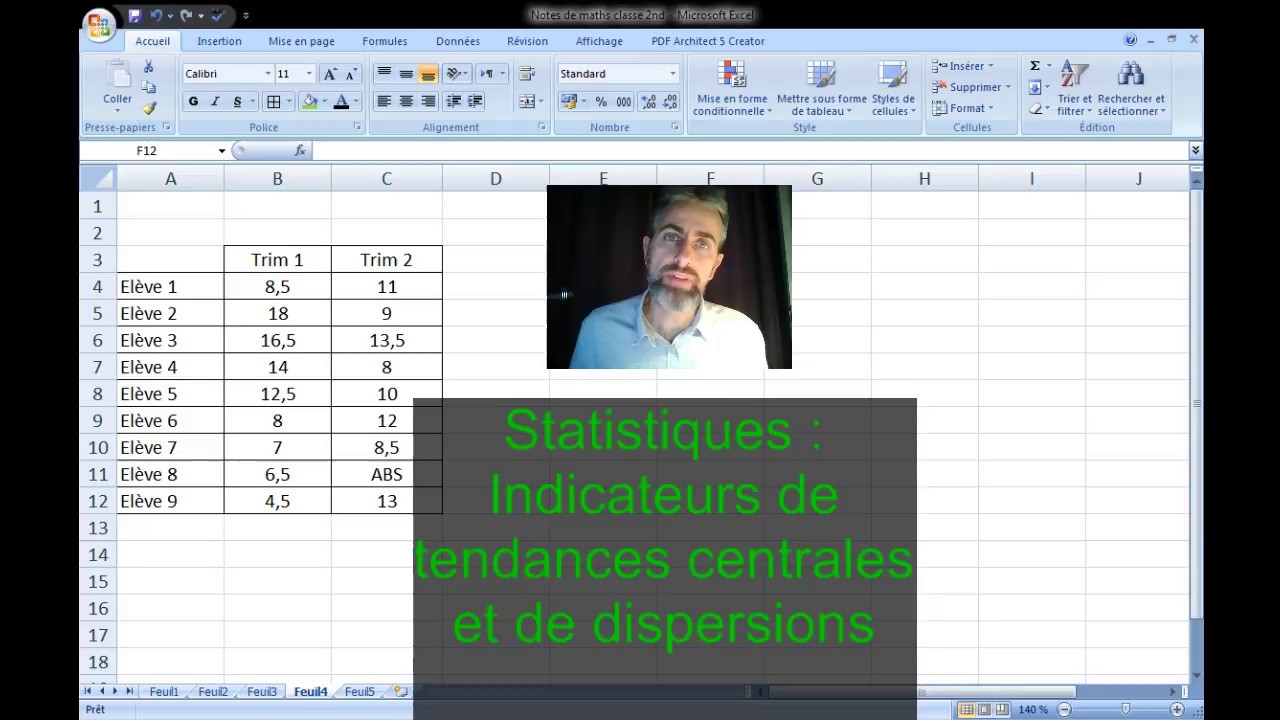Open the Mise en forme conditionnelle menu

732,89
